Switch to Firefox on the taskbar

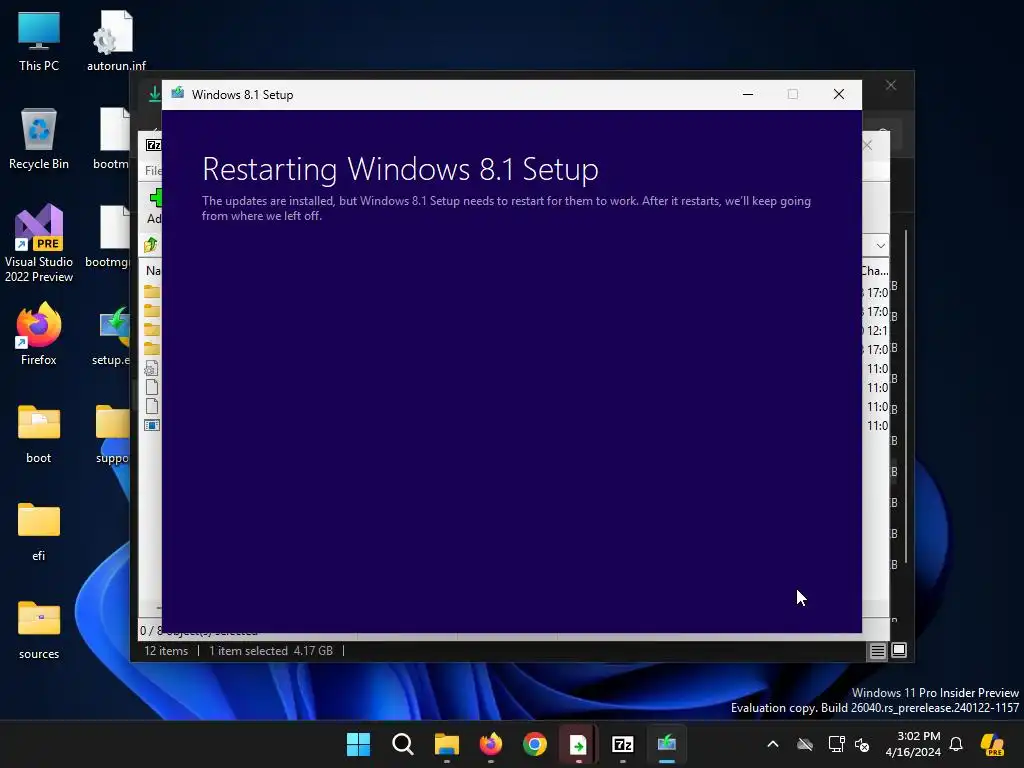coord(490,744)
